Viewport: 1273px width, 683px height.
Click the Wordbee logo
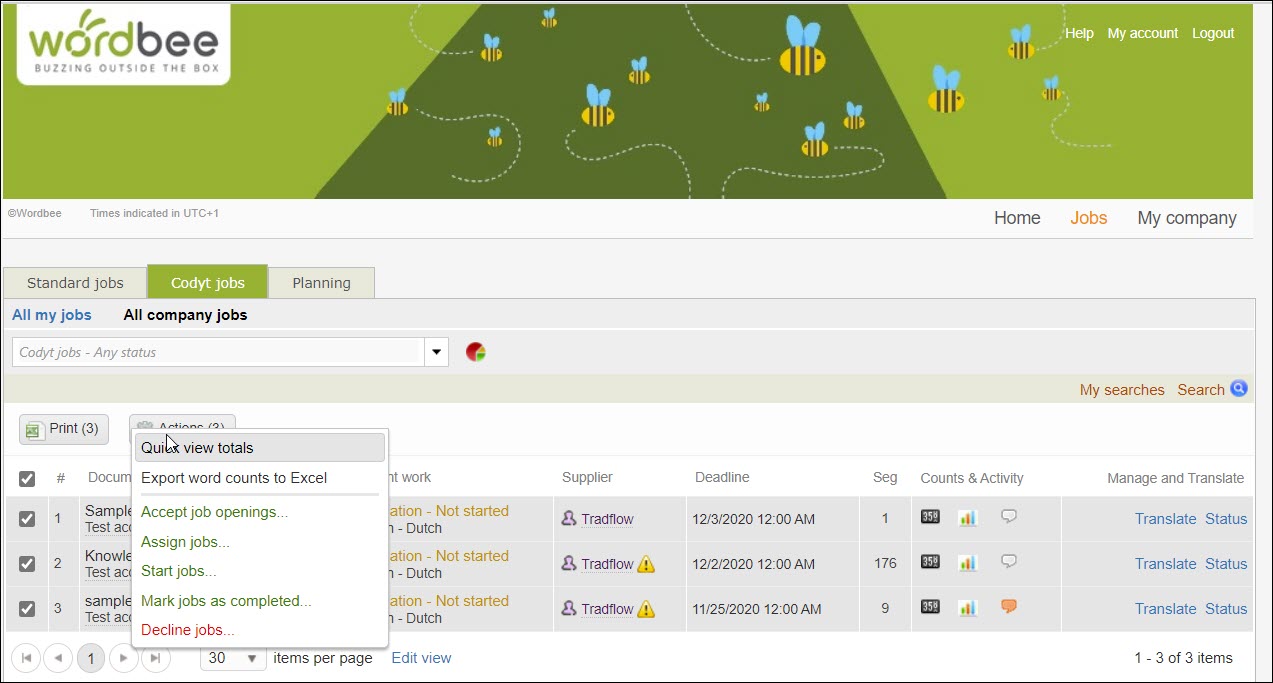124,45
